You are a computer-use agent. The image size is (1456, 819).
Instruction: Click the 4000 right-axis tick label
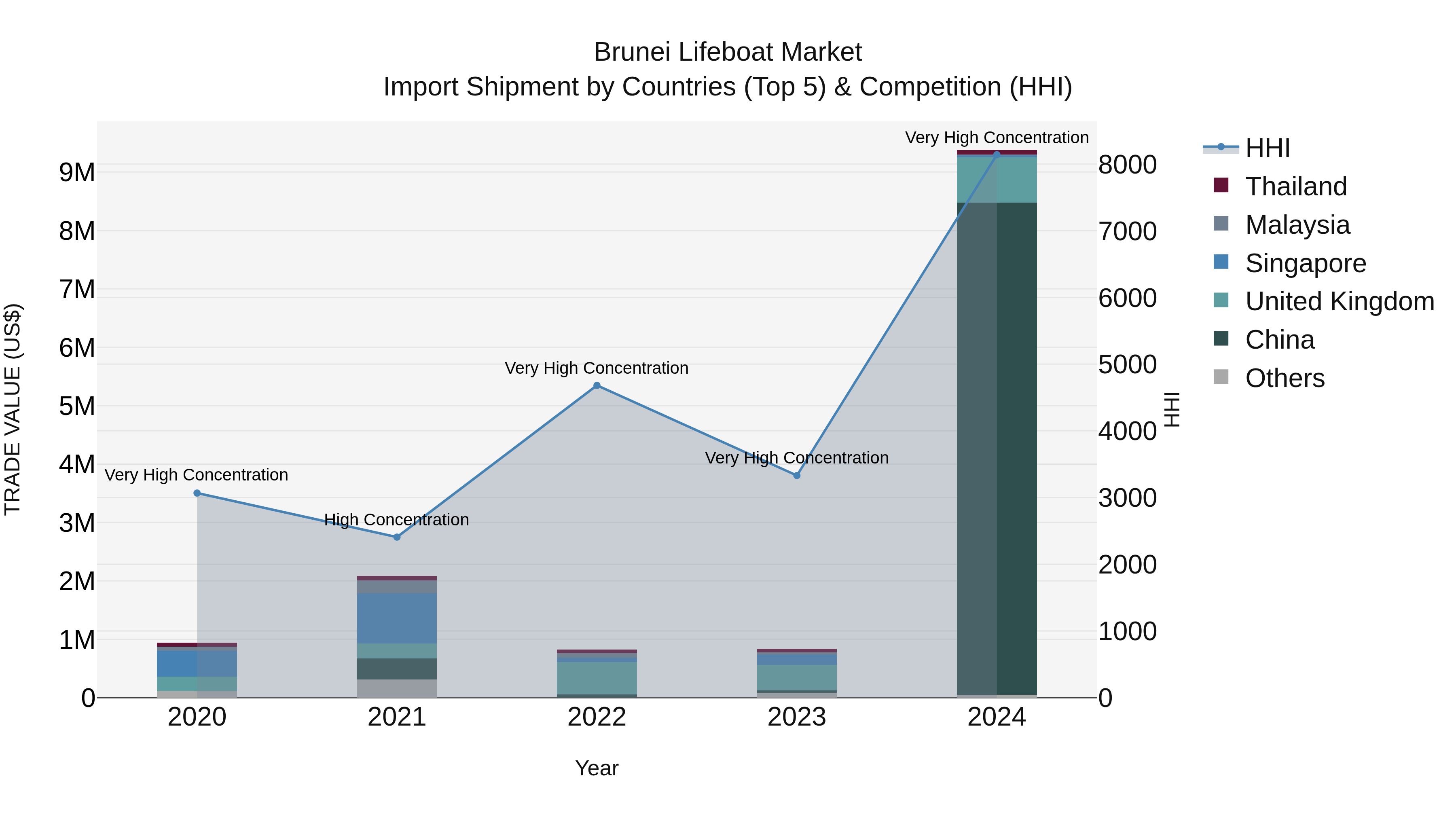coord(1128,431)
